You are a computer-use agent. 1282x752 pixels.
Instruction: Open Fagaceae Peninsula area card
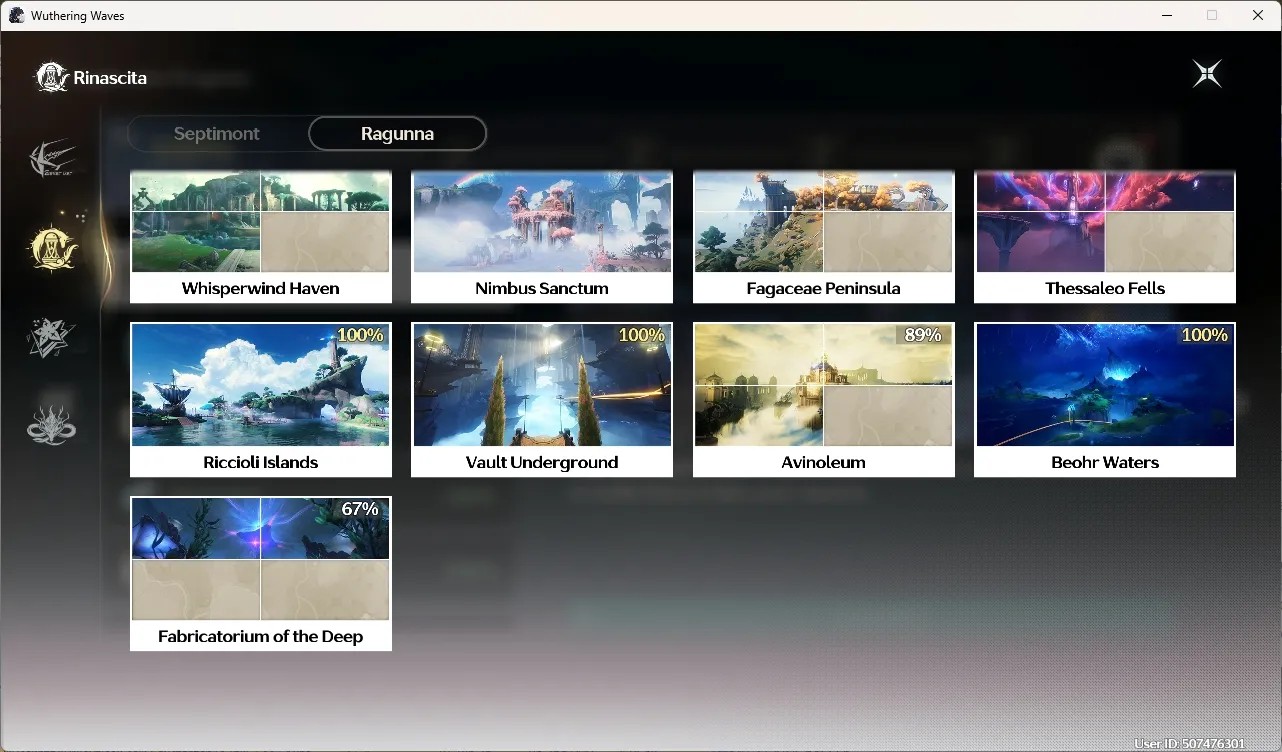tap(824, 237)
